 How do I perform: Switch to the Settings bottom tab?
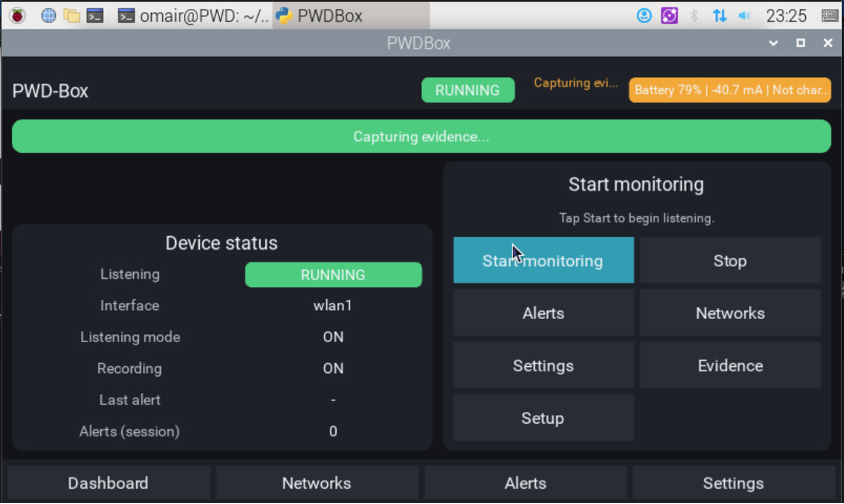pyautogui.click(x=734, y=483)
